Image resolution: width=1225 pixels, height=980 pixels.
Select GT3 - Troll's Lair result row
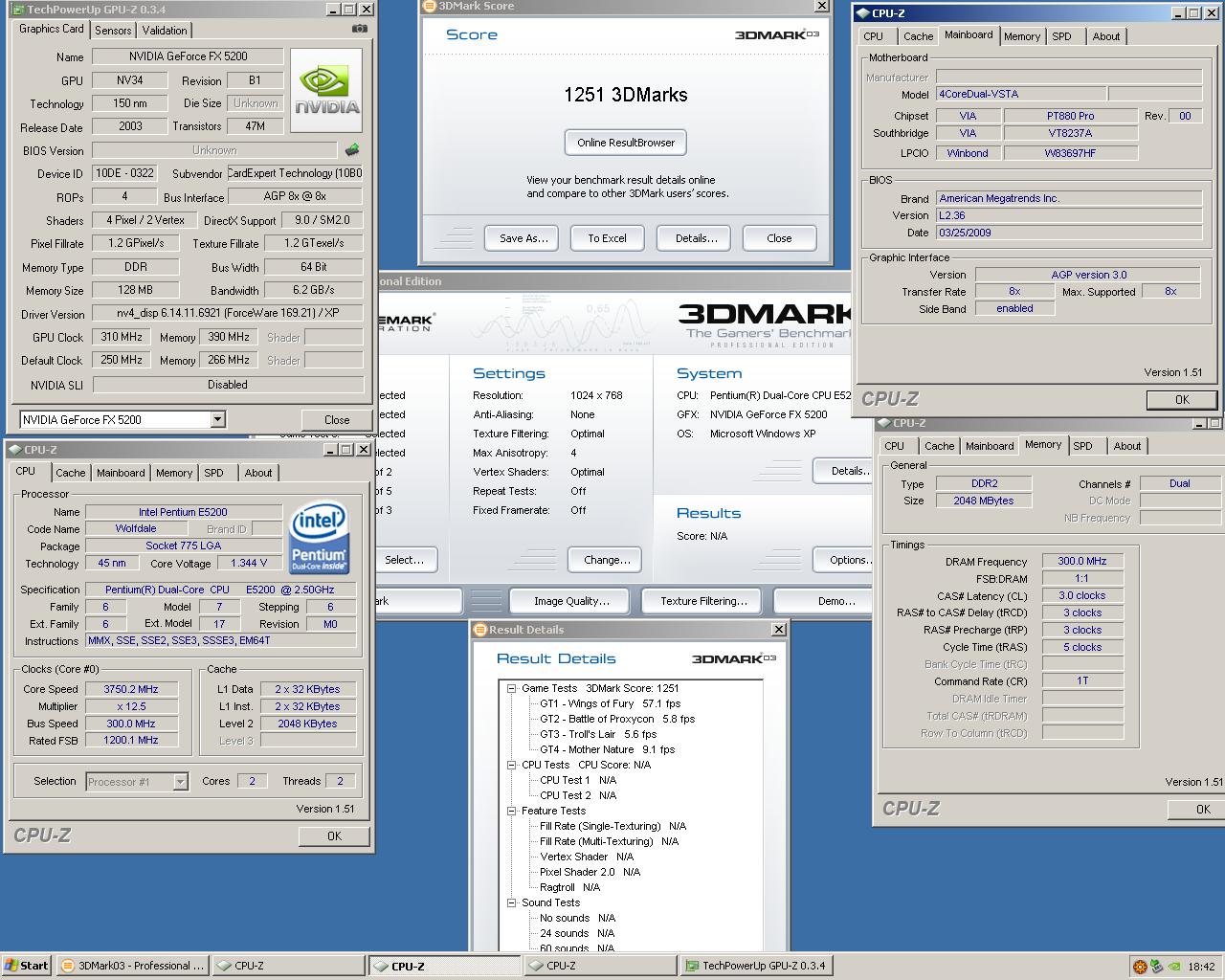(x=597, y=734)
